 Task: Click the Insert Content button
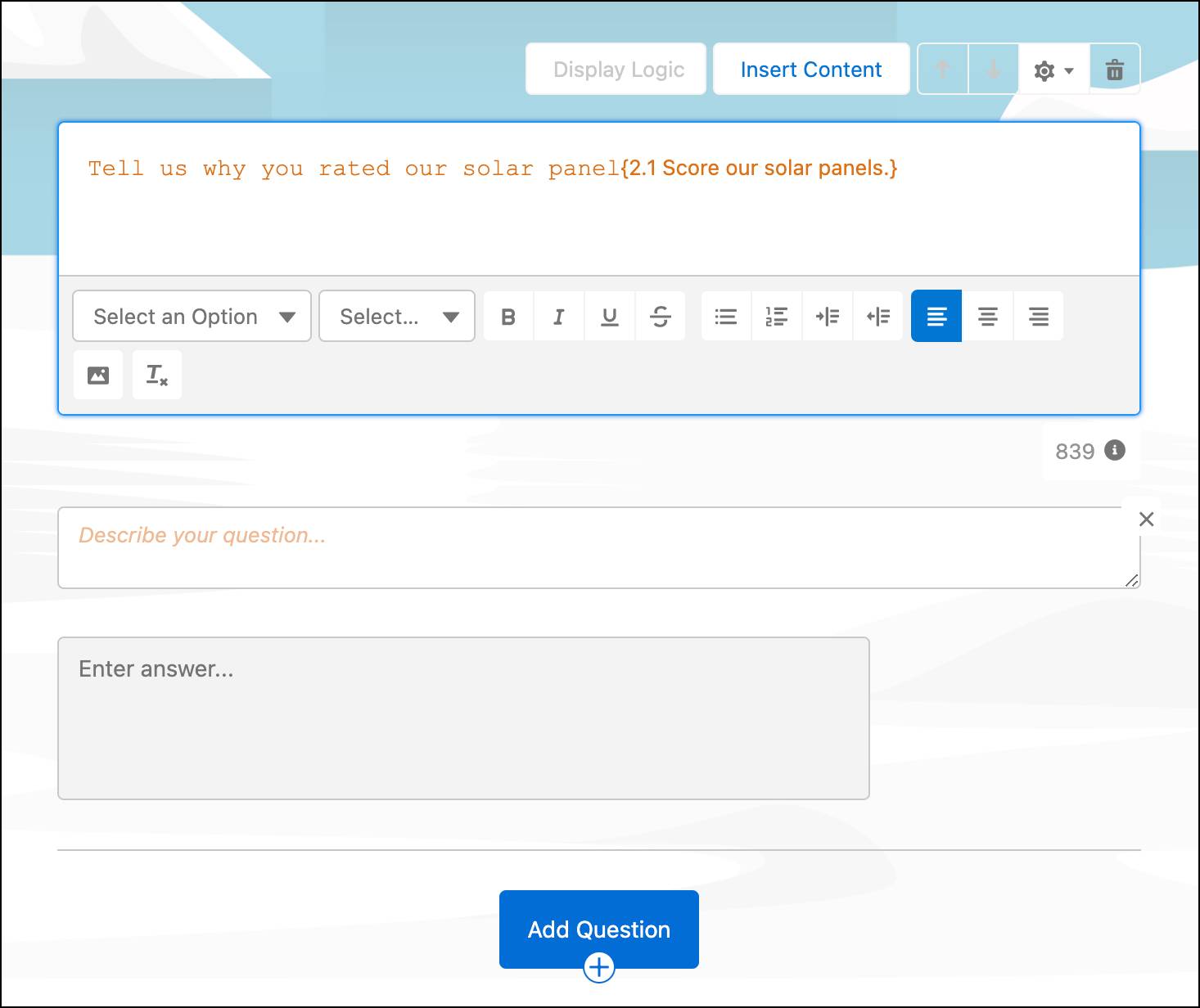coord(811,69)
